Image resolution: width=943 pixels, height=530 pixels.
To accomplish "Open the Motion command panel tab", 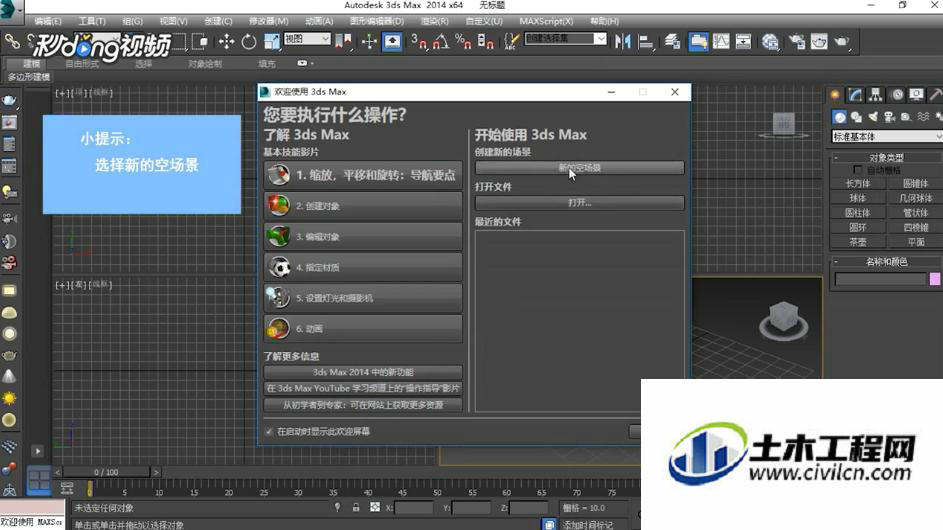I will click(897, 94).
